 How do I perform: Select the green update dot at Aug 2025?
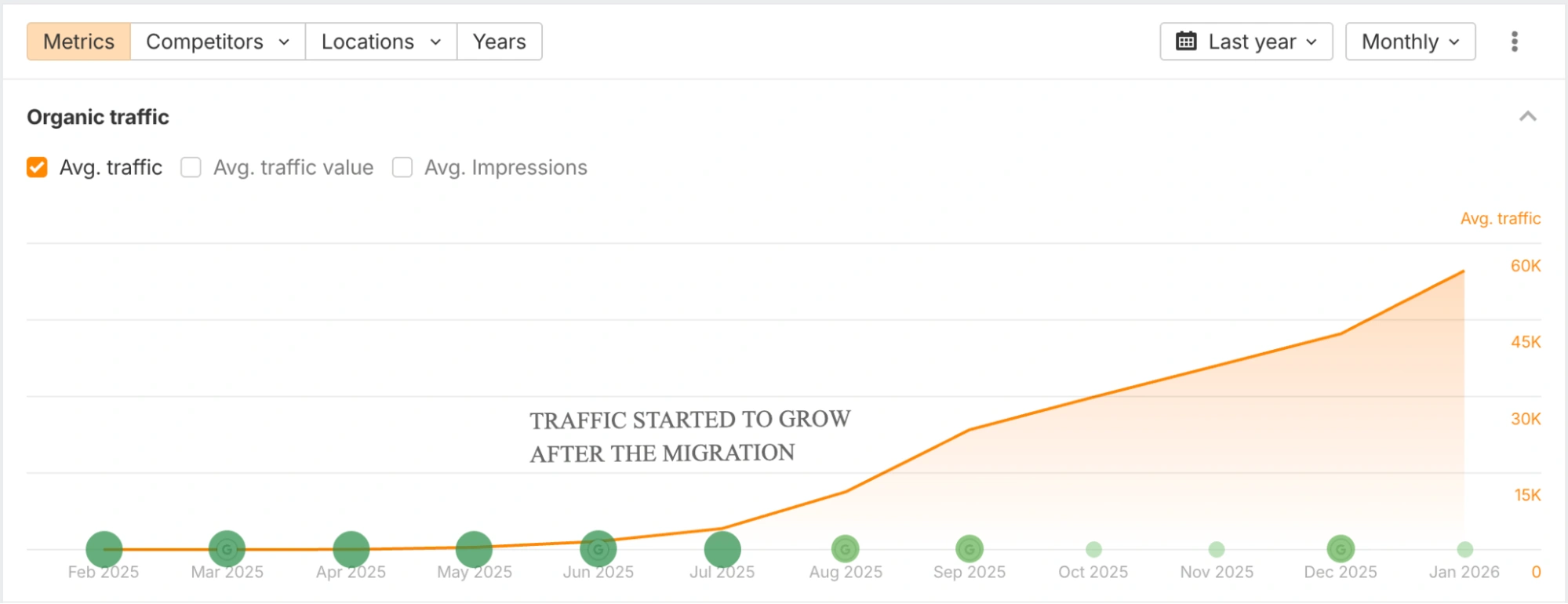point(846,548)
